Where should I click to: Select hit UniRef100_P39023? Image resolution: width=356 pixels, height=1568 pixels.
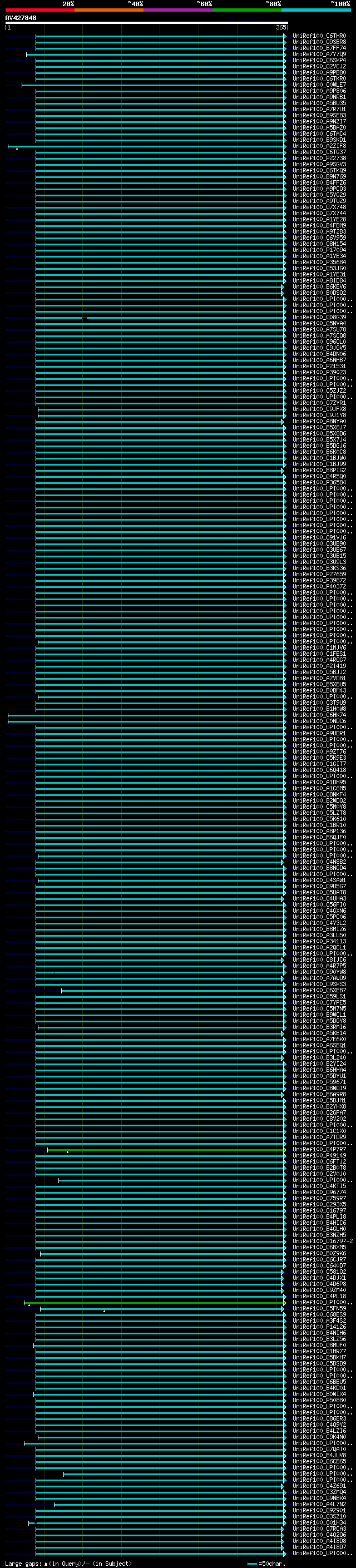point(319,372)
